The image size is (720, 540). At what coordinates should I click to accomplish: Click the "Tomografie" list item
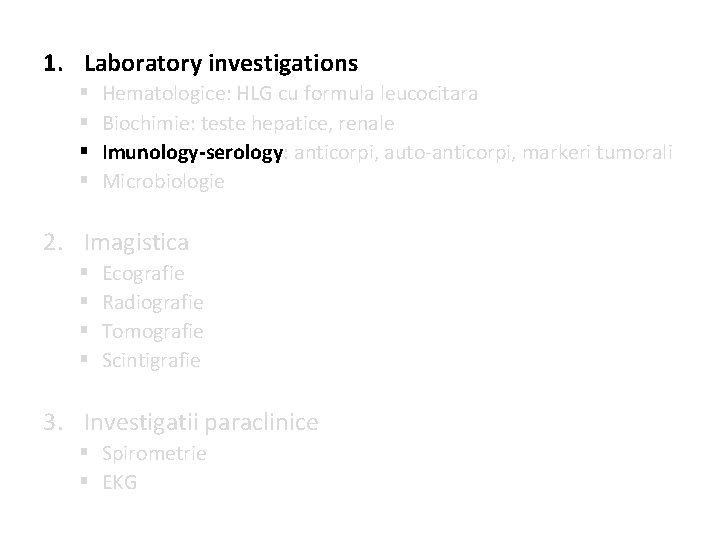coord(153,331)
